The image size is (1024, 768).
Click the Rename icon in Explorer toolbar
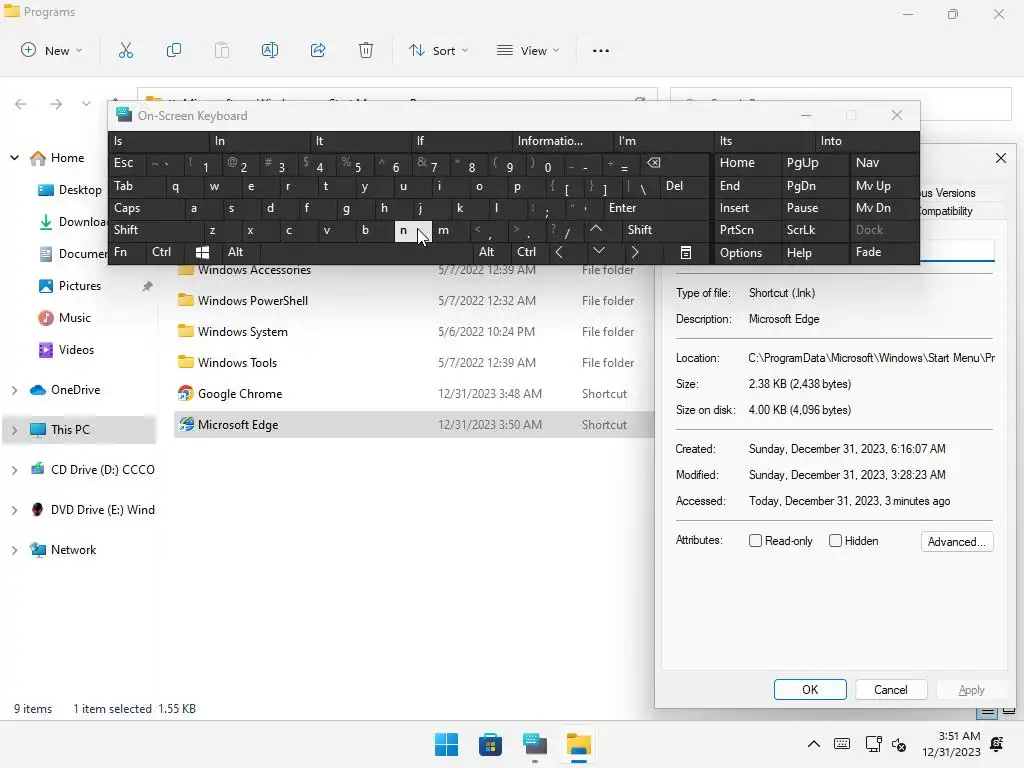point(270,50)
